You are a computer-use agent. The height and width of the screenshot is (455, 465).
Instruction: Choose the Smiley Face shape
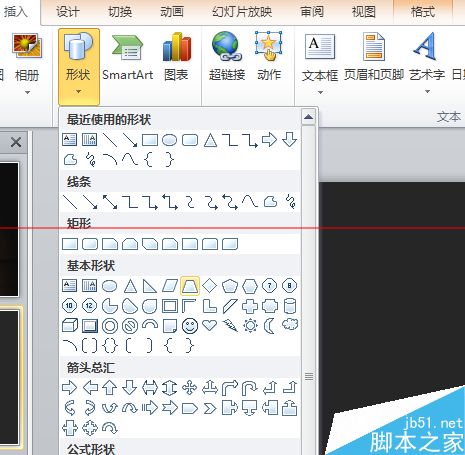pyautogui.click(x=190, y=326)
